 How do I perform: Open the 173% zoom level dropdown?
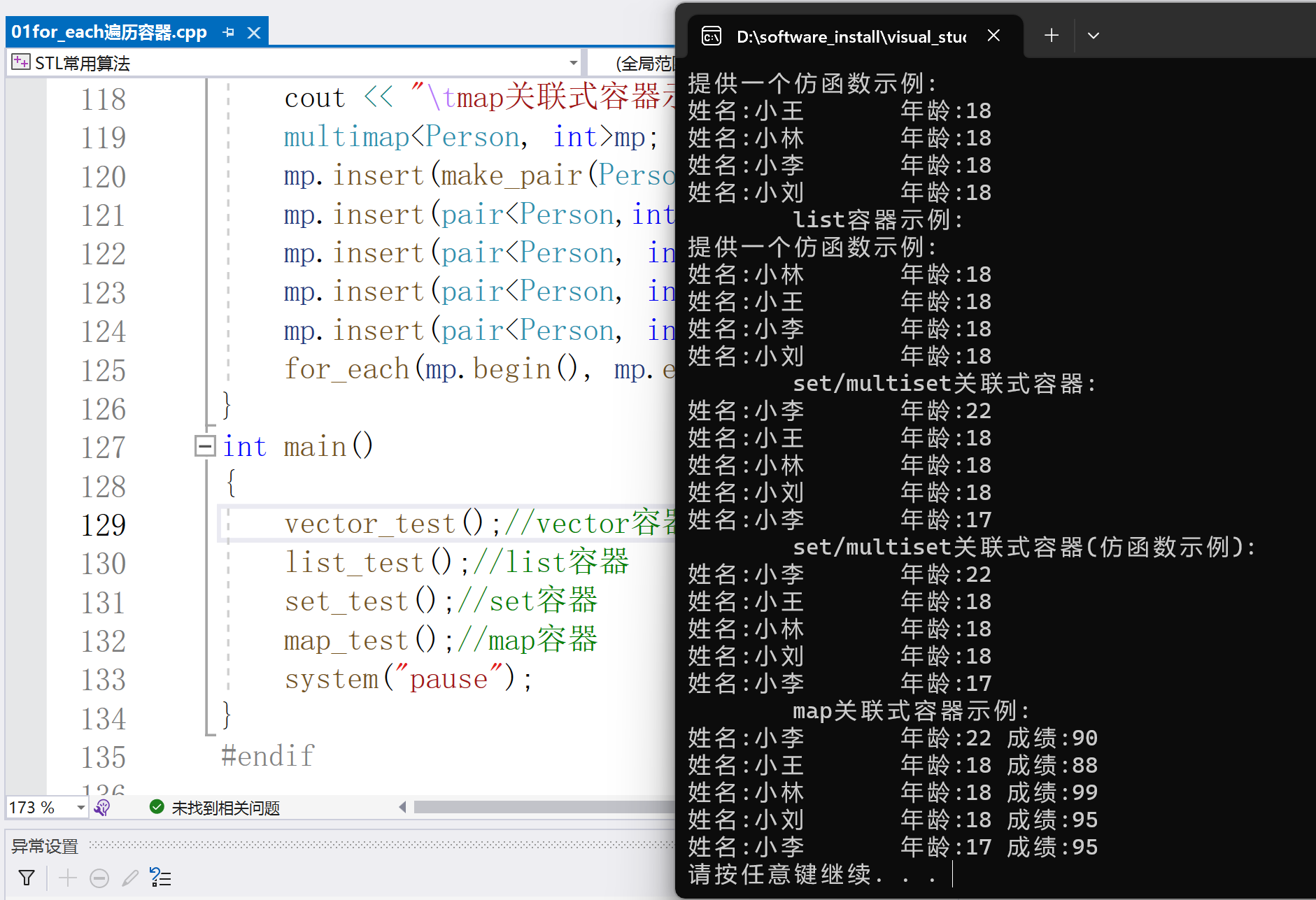[x=80, y=808]
